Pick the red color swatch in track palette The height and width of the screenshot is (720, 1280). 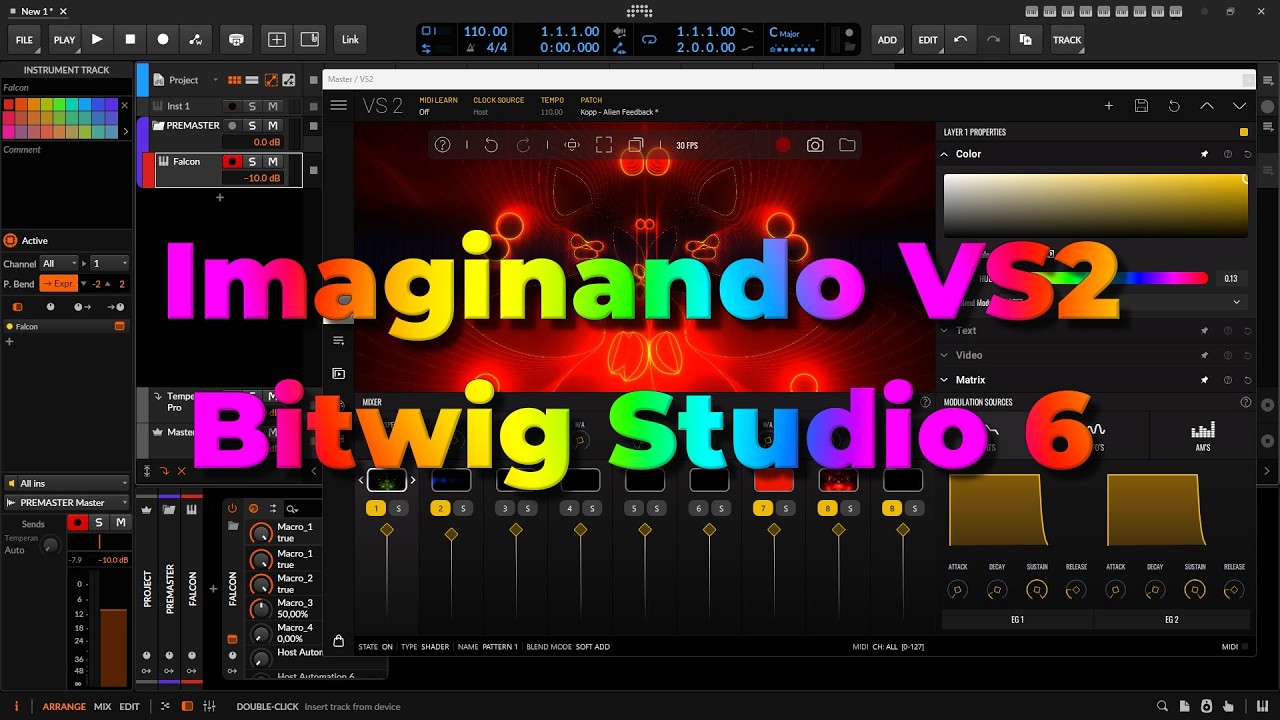point(9,105)
